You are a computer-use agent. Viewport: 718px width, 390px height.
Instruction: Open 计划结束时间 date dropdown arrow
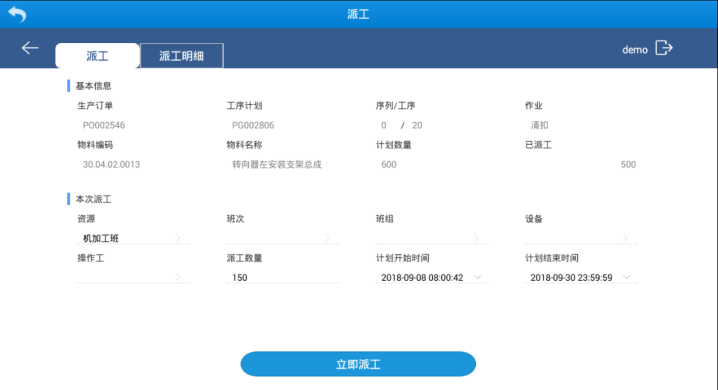click(626, 277)
